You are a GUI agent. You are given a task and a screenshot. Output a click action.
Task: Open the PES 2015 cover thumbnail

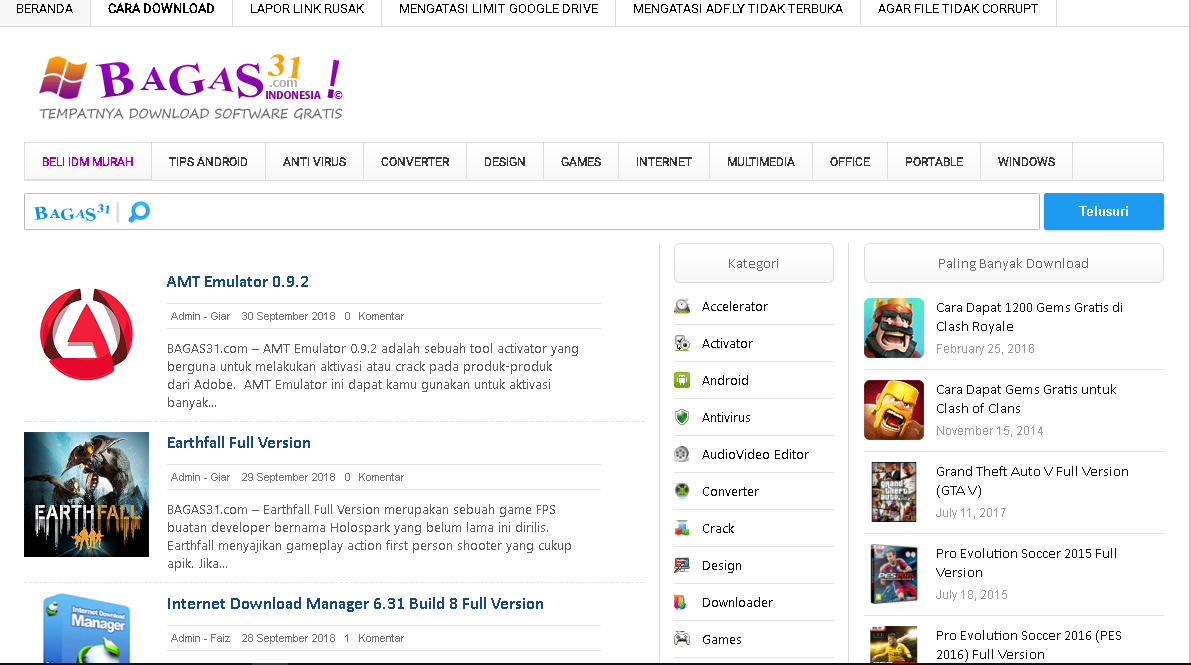pyautogui.click(x=894, y=574)
